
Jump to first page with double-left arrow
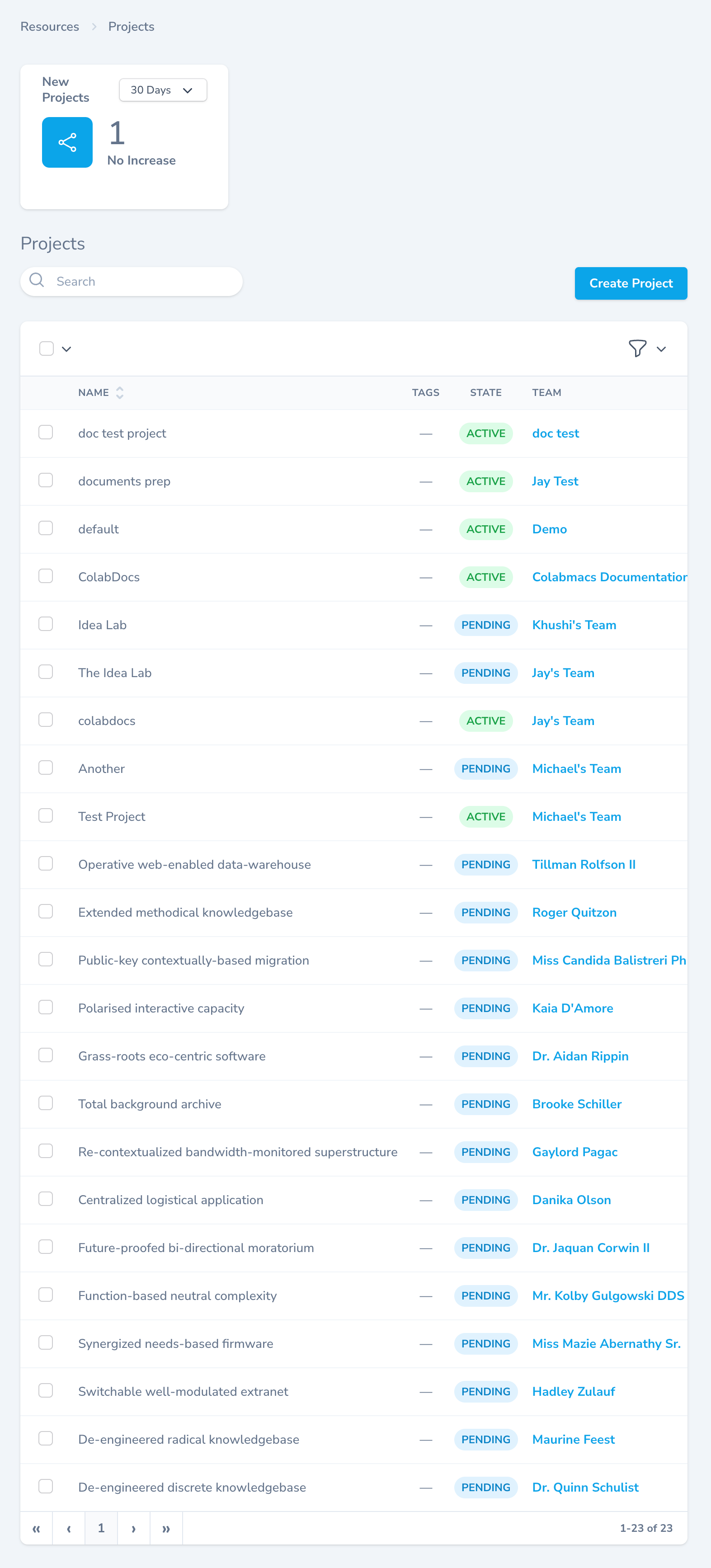pos(36,1528)
